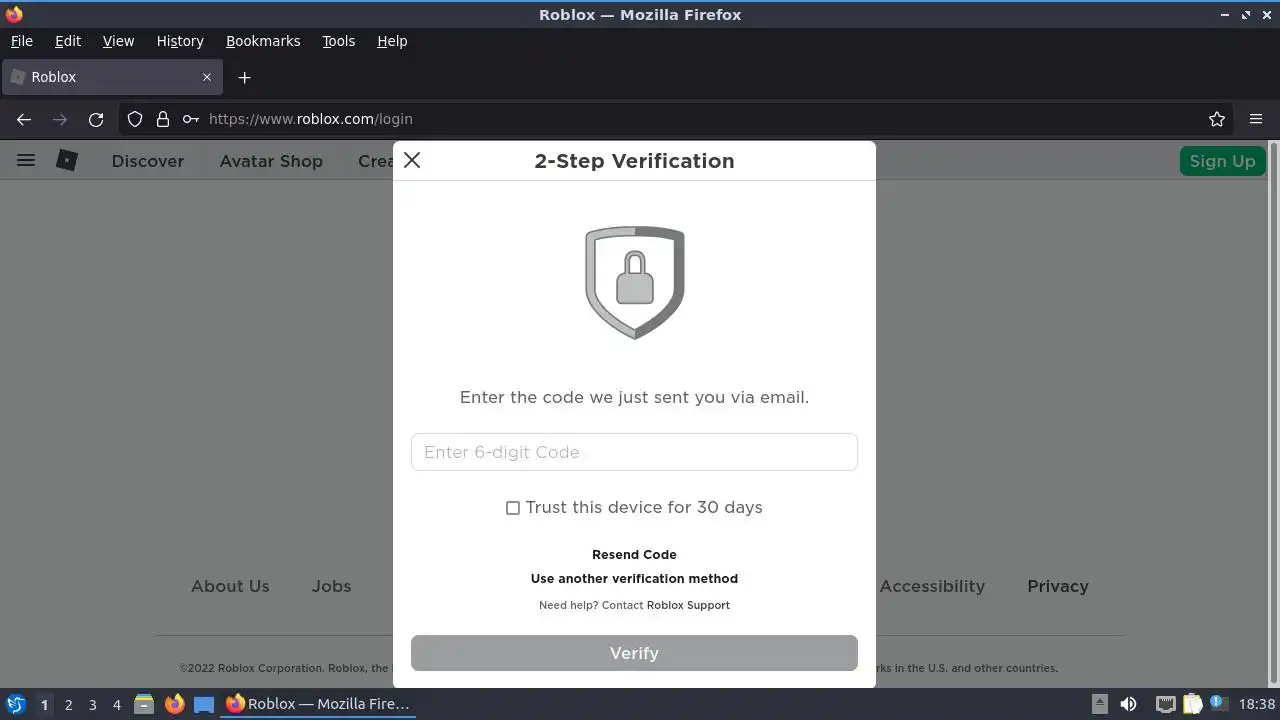Switch to workspace 2
The image size is (1280, 720).
pos(68,705)
